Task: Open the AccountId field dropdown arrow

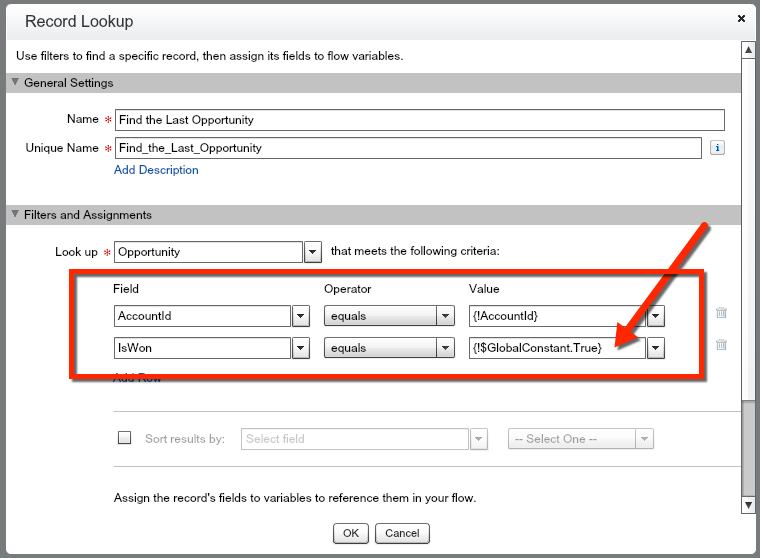Action: 300,316
